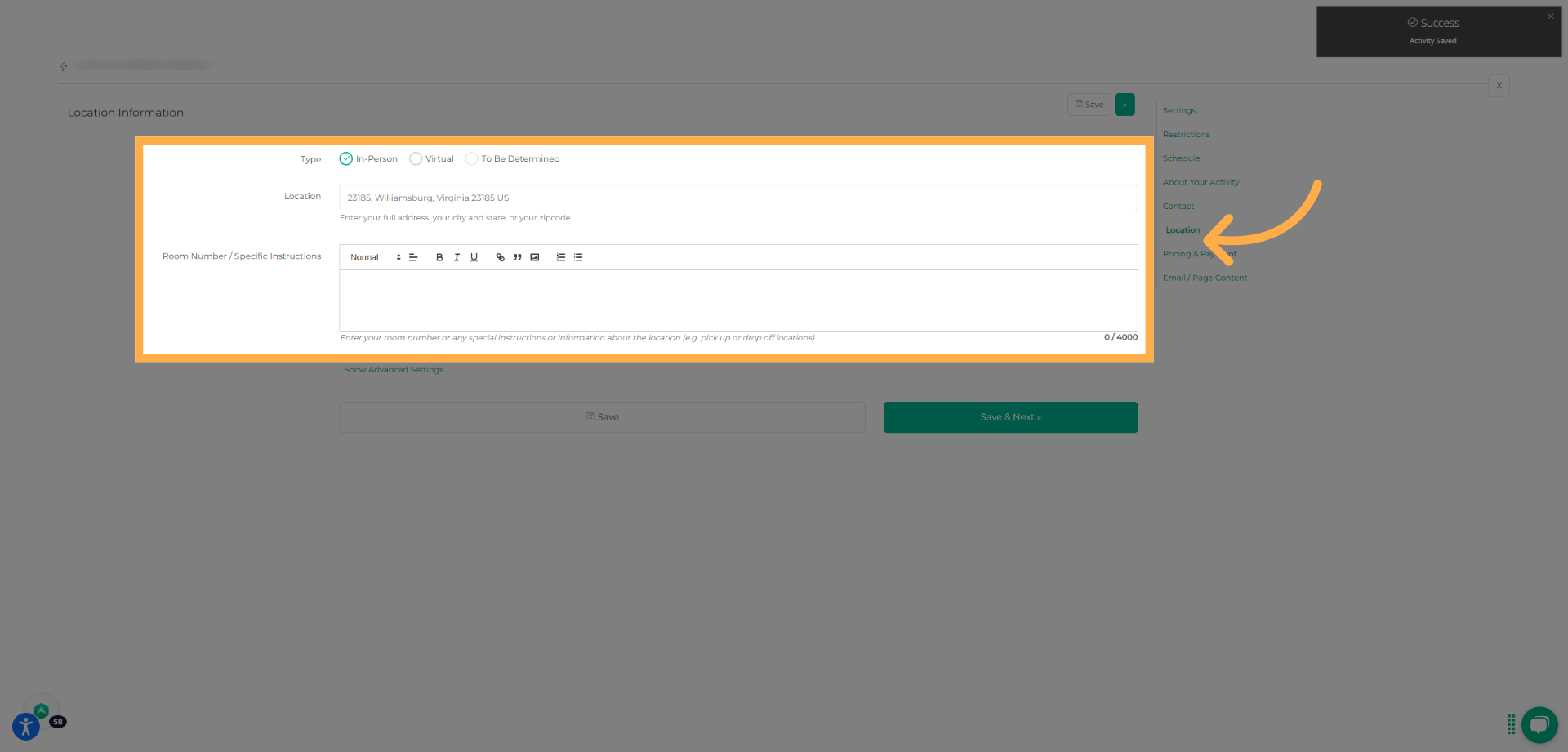
Task: Click the green Save & Next button
Action: click(1010, 417)
